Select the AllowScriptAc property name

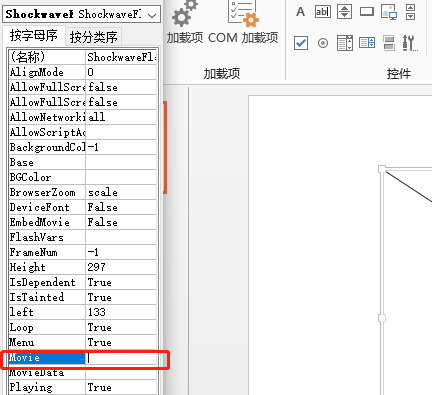(47, 132)
